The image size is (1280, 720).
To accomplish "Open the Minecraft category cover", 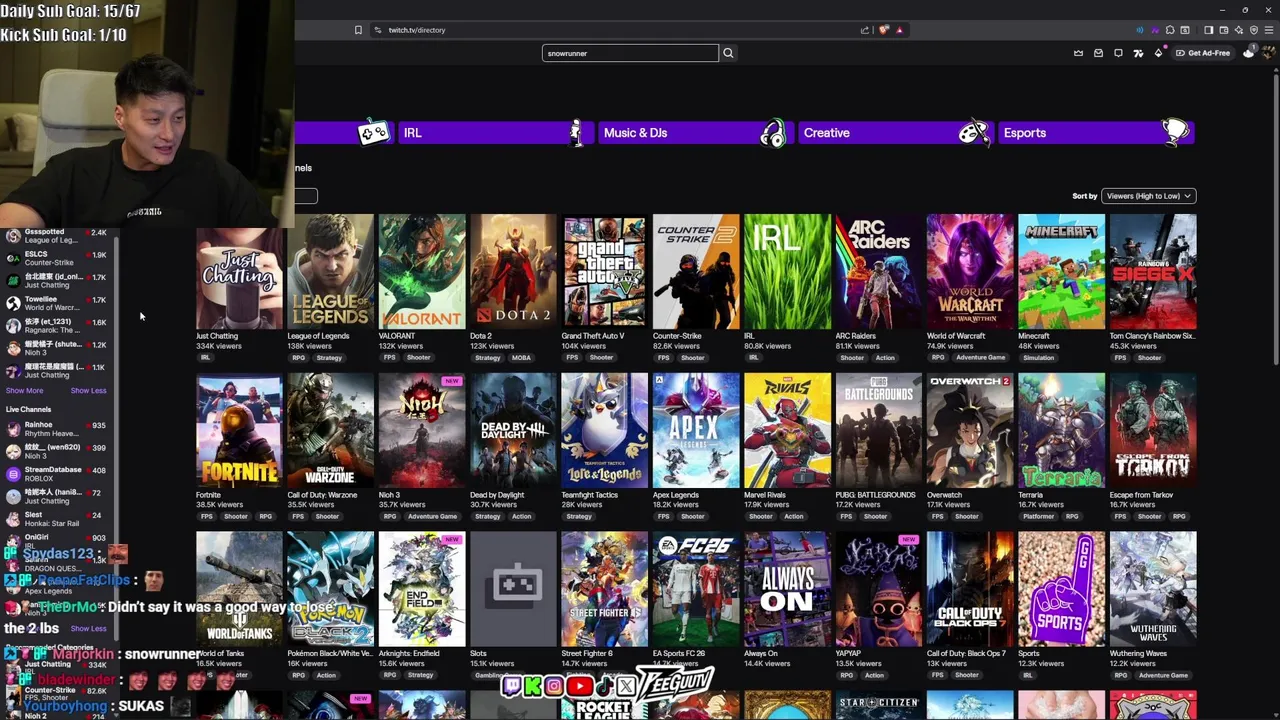I will [x=1061, y=271].
